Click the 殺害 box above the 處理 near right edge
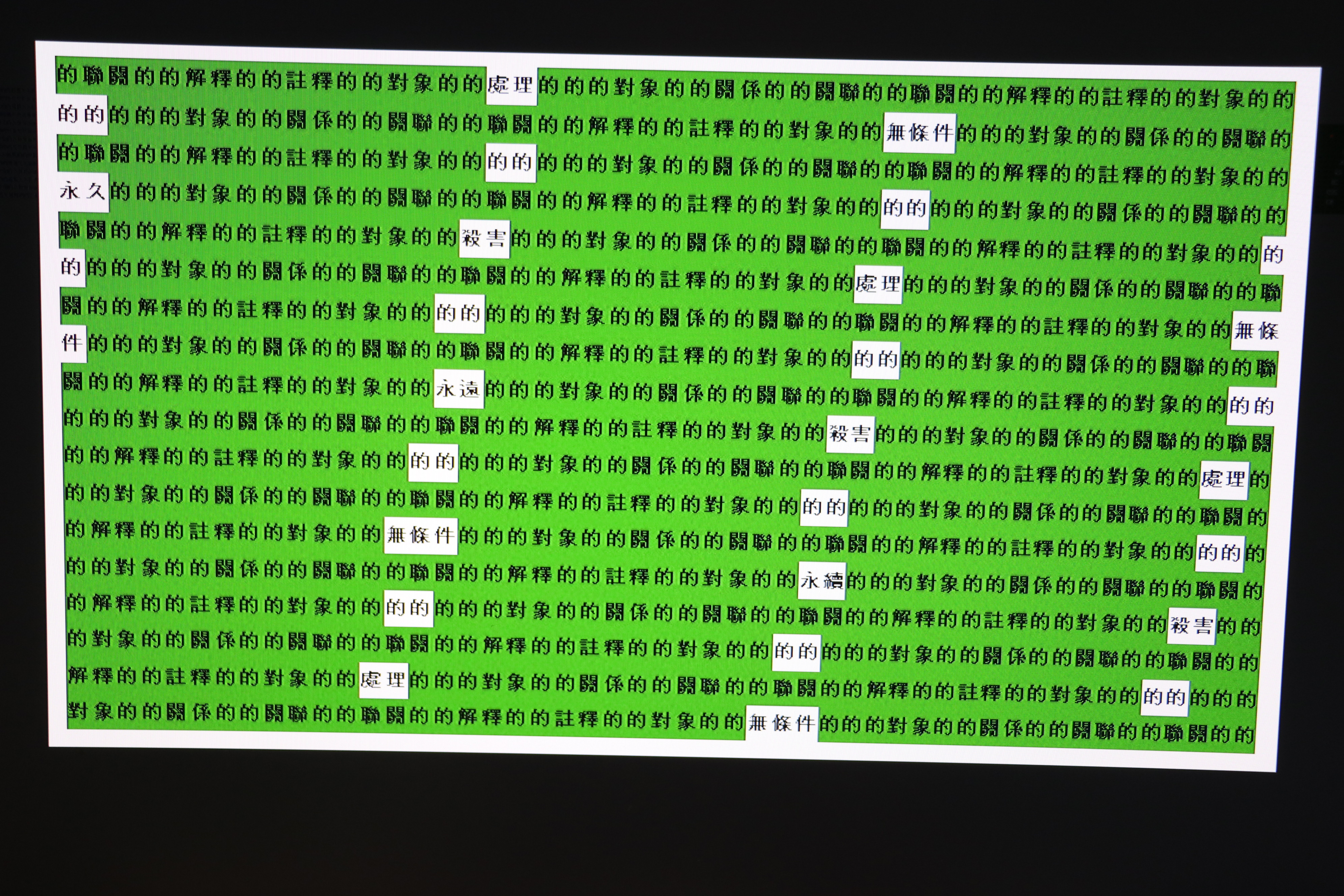The image size is (1344, 896). coord(850,435)
